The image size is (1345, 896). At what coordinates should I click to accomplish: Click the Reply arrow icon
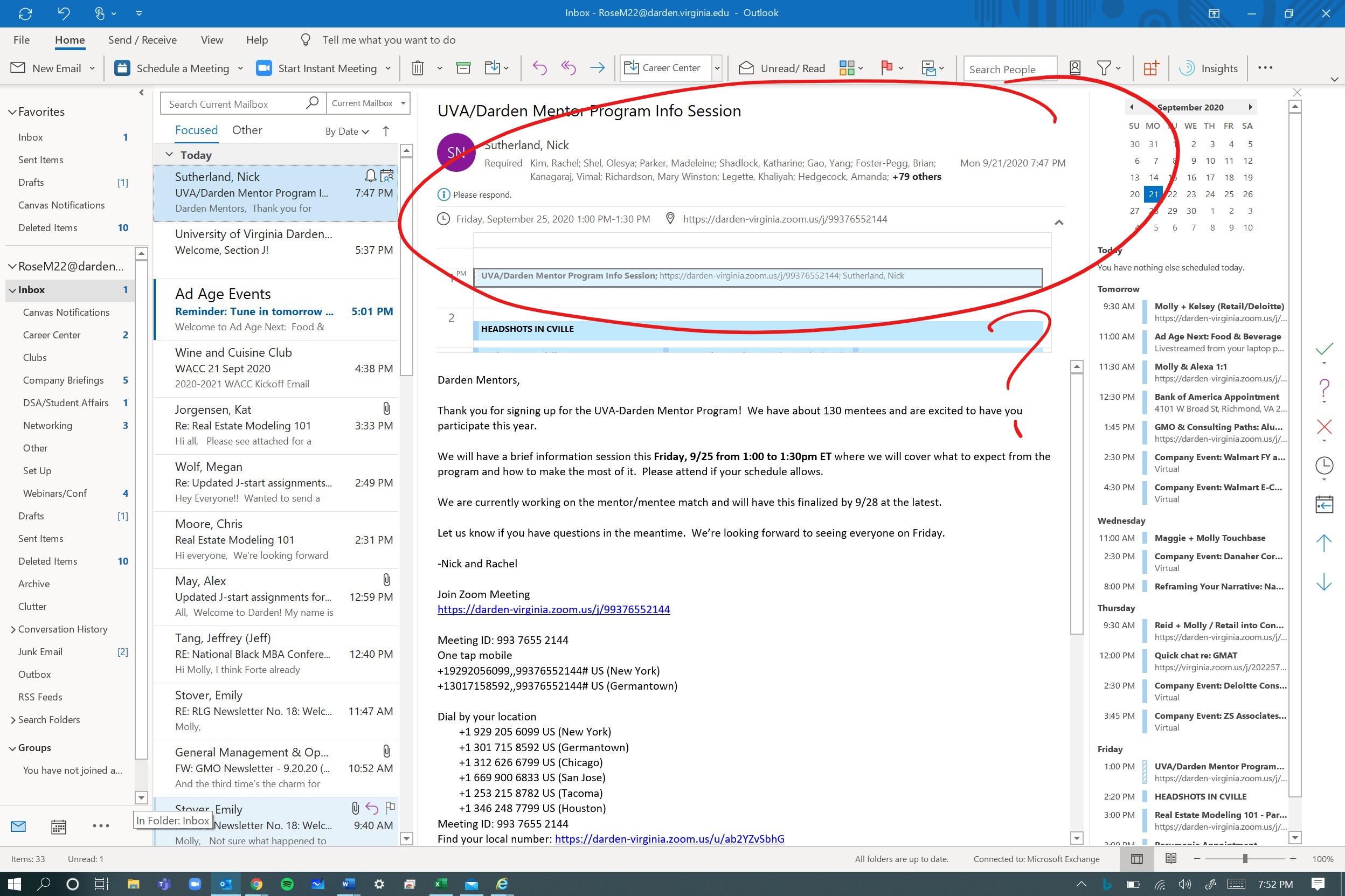click(x=539, y=68)
